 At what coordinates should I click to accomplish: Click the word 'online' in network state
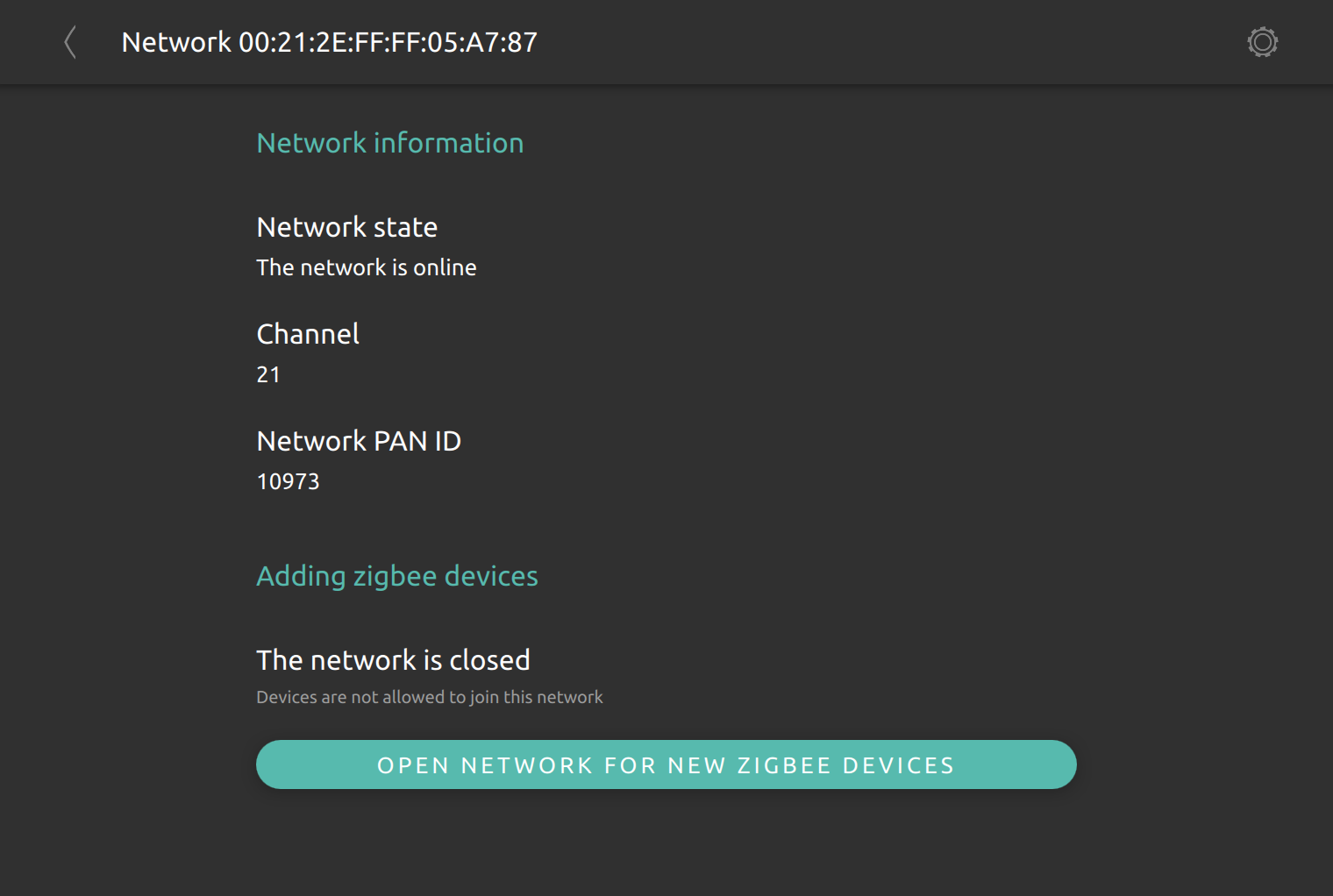pyautogui.click(x=445, y=267)
